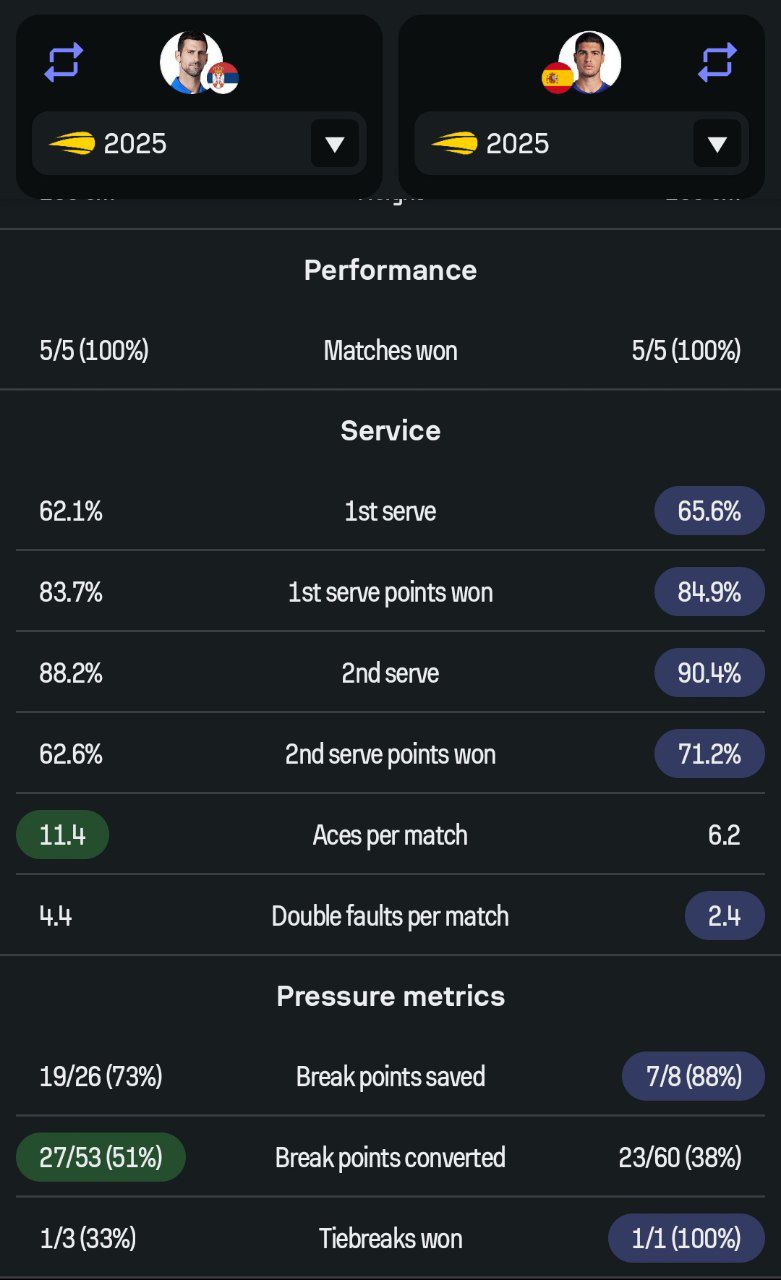
Task: Click the Serbian flag badge
Action: click(x=223, y=77)
